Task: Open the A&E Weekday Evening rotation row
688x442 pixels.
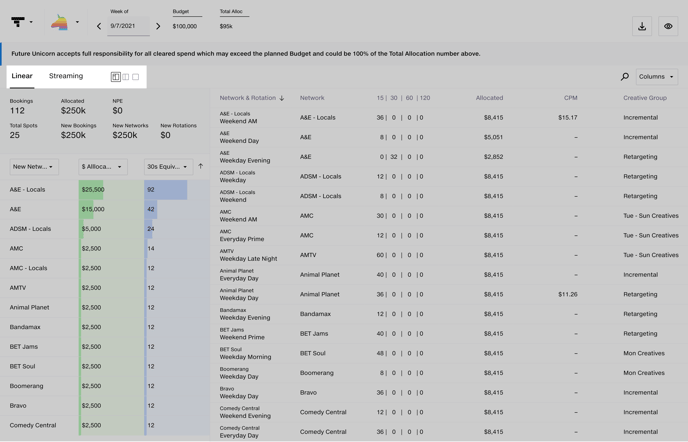Action: [x=449, y=157]
